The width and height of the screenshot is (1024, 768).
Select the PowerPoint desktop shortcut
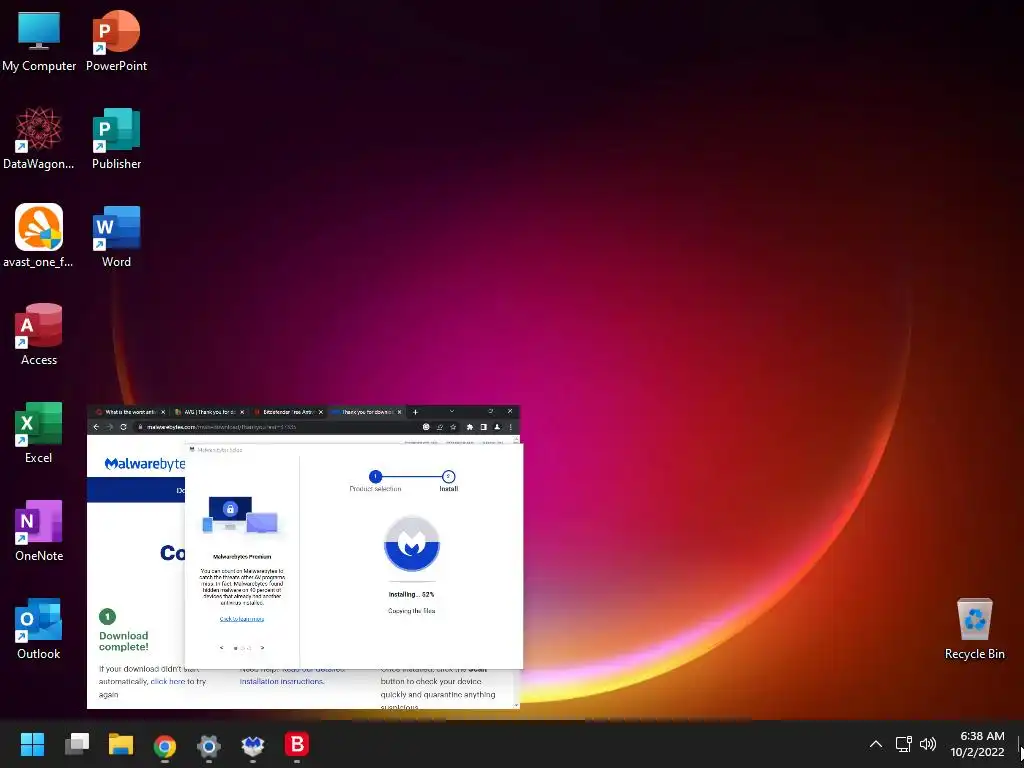116,40
